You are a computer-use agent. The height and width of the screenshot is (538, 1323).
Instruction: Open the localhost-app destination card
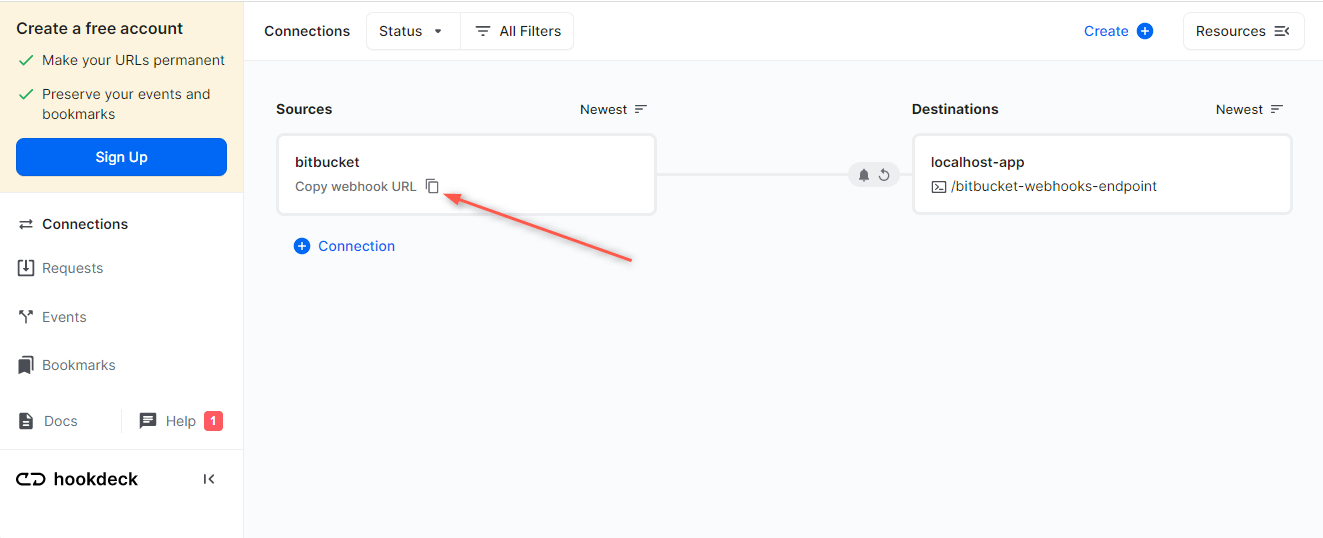(x=1102, y=174)
